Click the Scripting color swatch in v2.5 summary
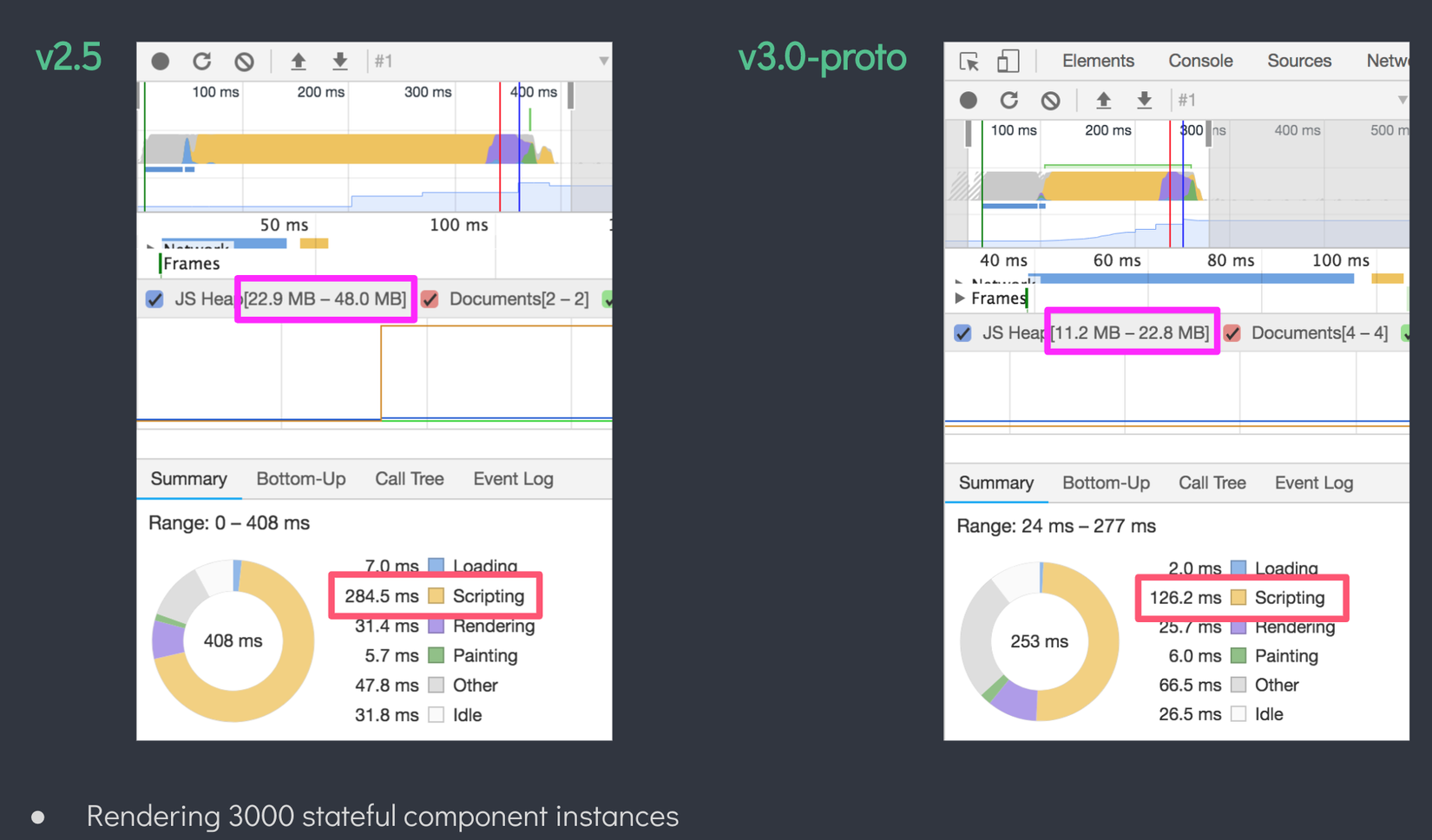Screen dimensions: 1432x840 (437, 596)
